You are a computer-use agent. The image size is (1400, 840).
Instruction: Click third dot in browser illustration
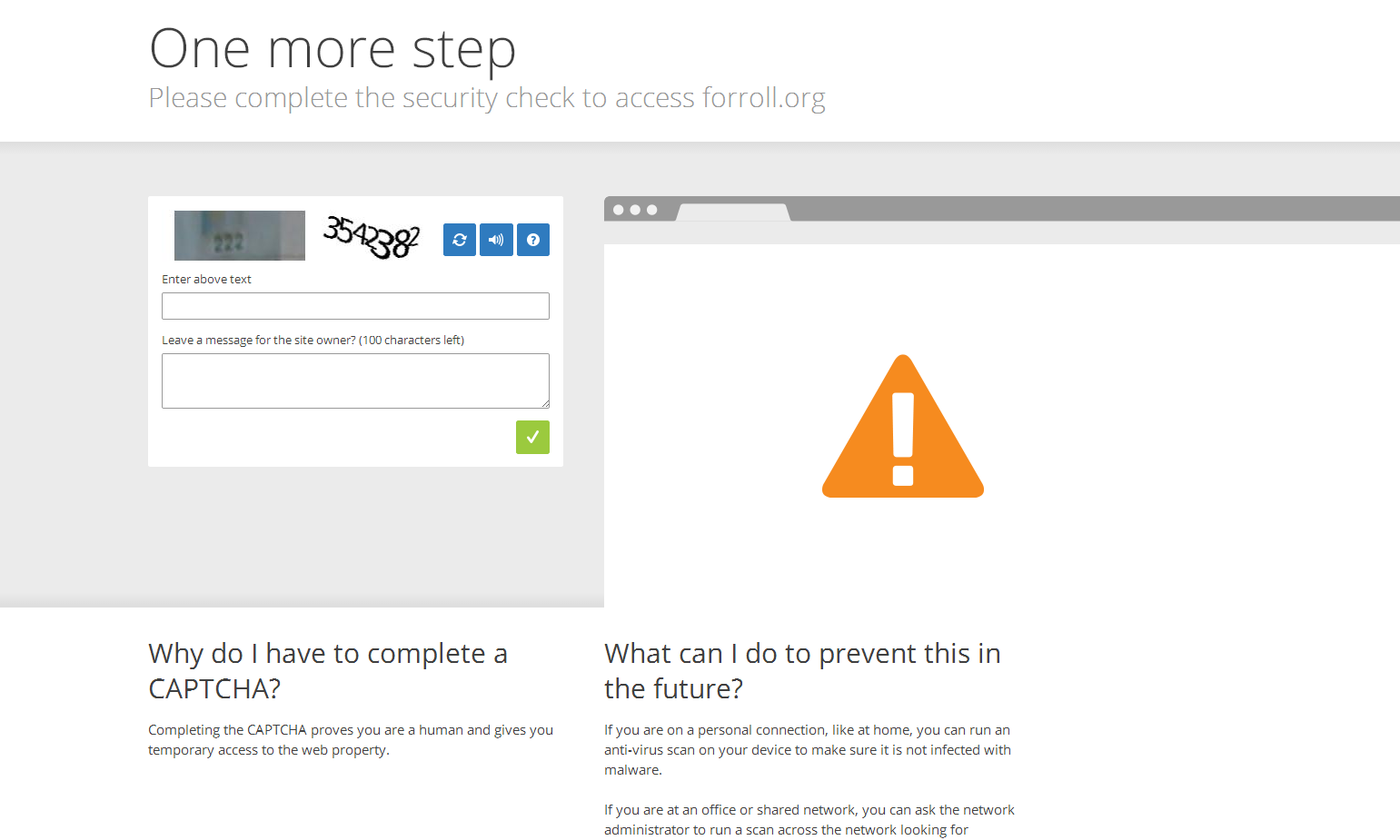click(651, 210)
